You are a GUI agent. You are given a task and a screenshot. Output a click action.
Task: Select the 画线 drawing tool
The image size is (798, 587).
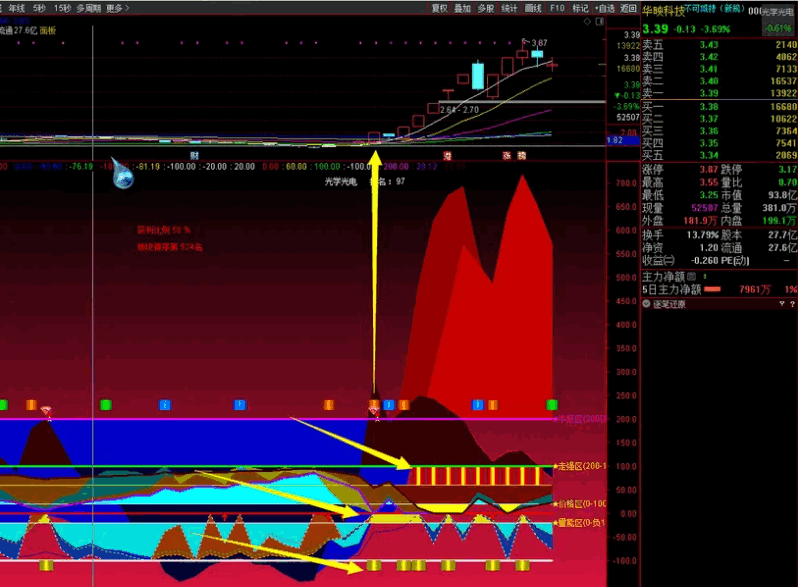pyautogui.click(x=533, y=8)
